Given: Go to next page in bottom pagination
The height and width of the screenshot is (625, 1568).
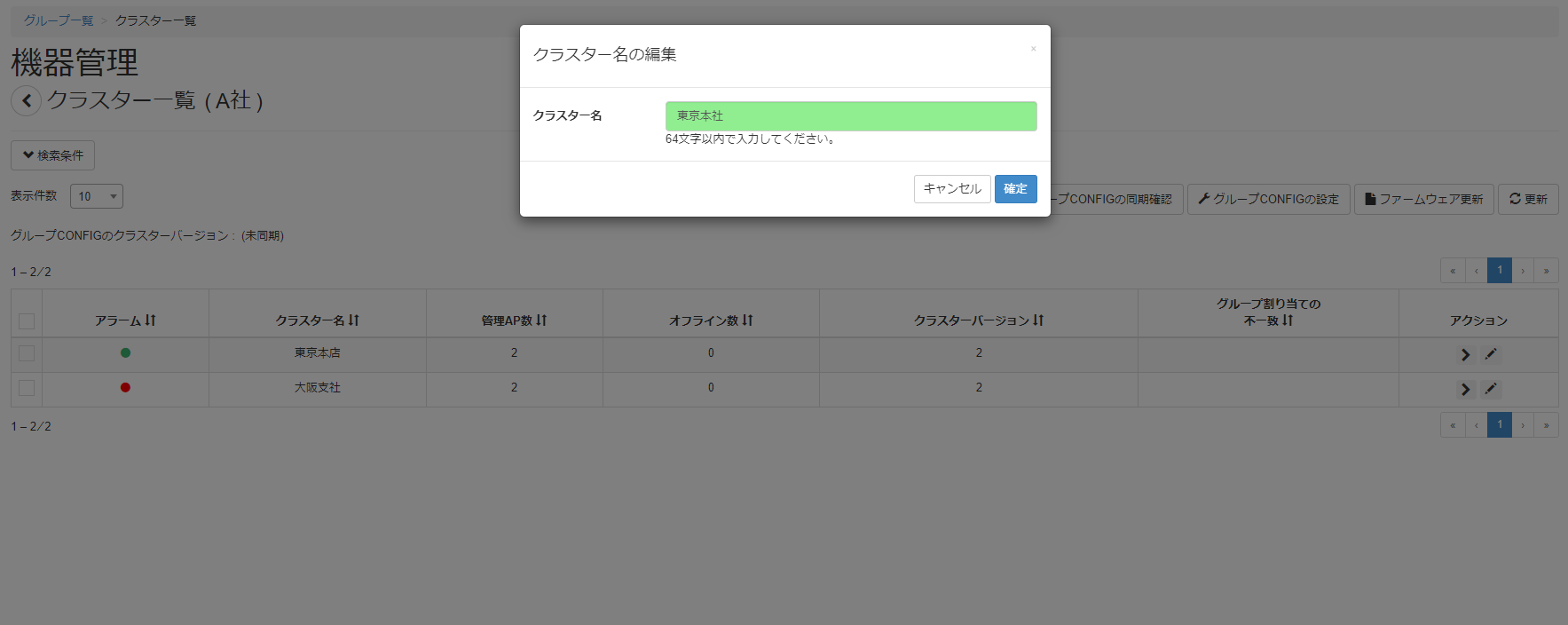Looking at the screenshot, I should tap(1523, 425).
